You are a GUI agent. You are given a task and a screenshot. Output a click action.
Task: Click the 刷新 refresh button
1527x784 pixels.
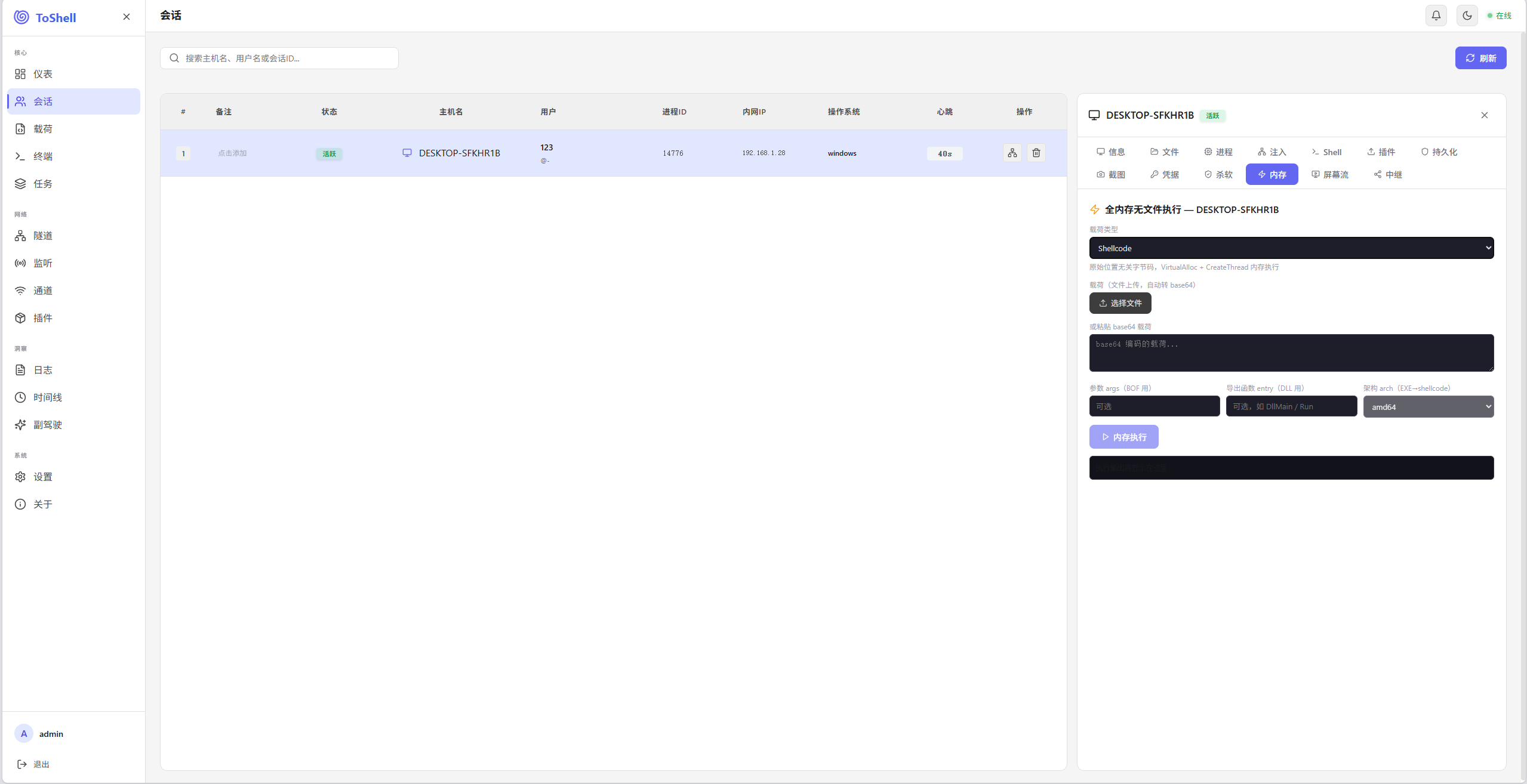pyautogui.click(x=1481, y=58)
